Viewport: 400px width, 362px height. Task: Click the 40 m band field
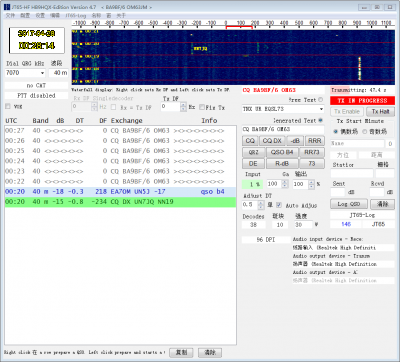[58, 73]
